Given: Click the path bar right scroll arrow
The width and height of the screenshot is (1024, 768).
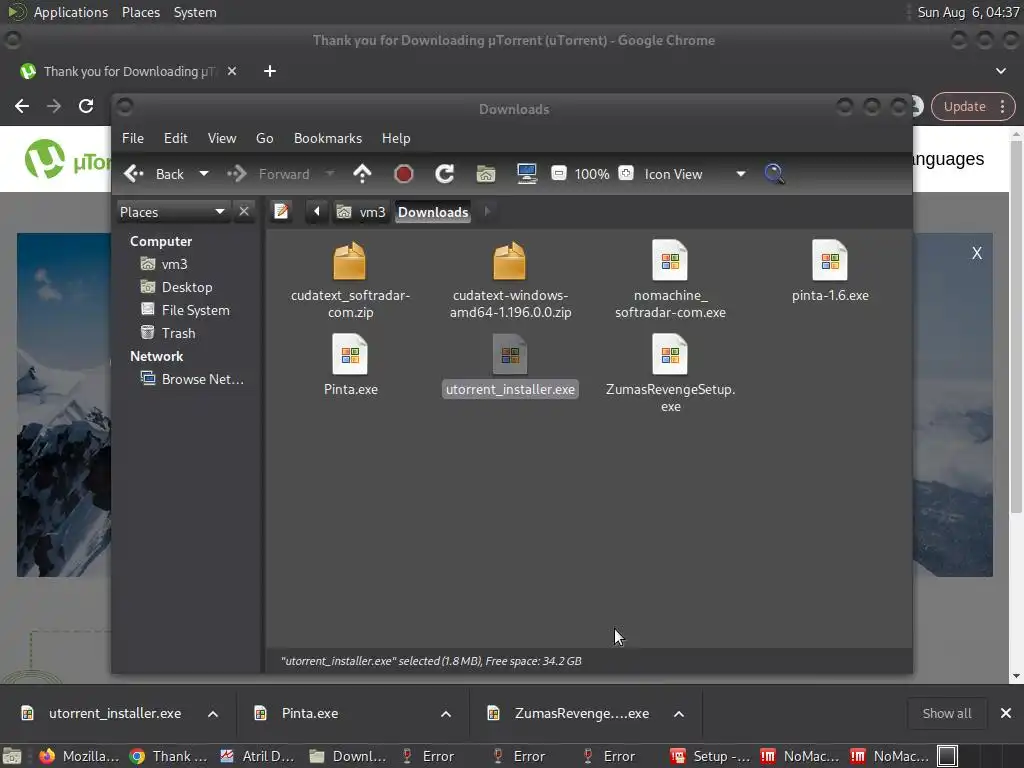Looking at the screenshot, I should coord(487,212).
